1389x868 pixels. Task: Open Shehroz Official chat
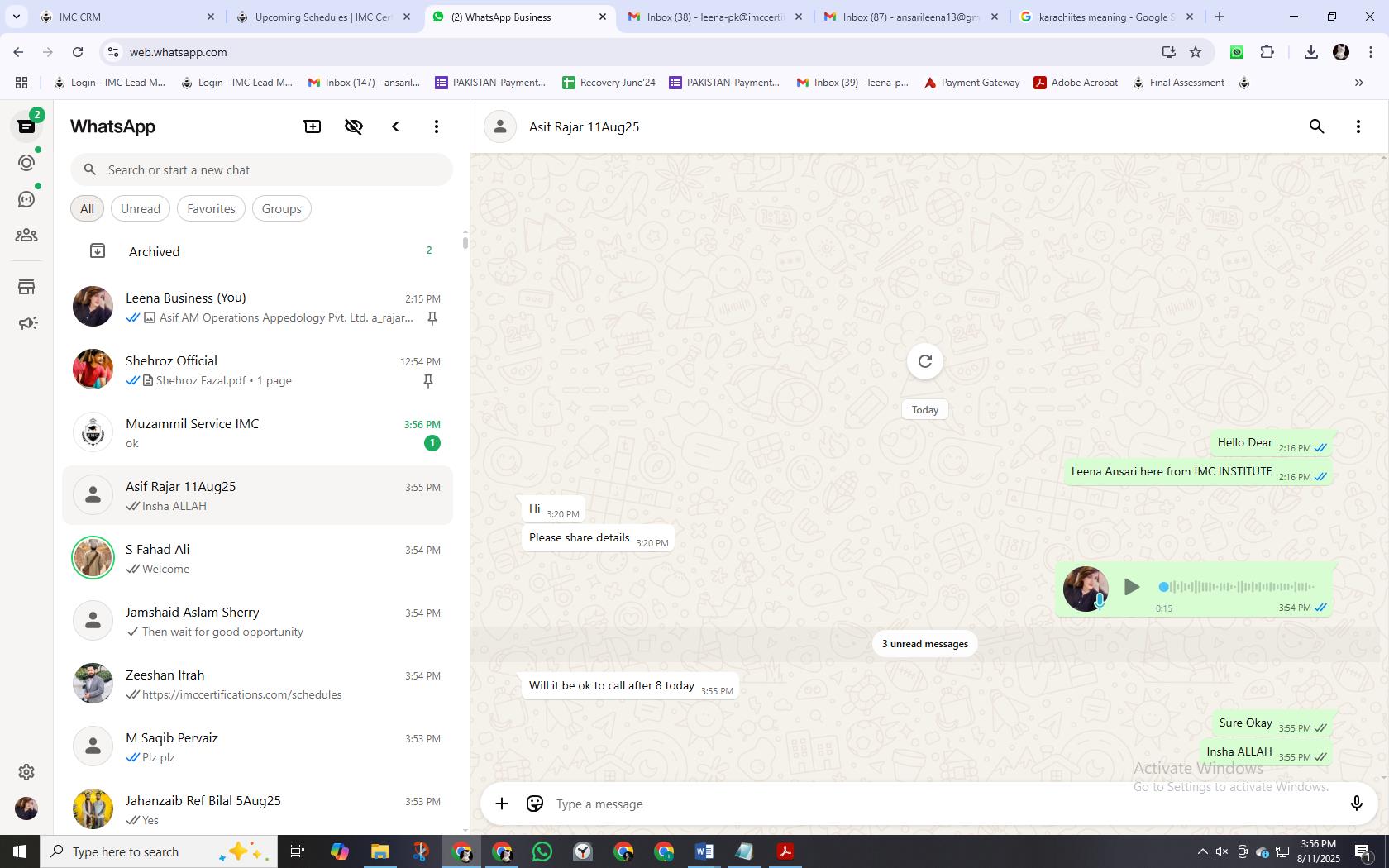pos(257,370)
